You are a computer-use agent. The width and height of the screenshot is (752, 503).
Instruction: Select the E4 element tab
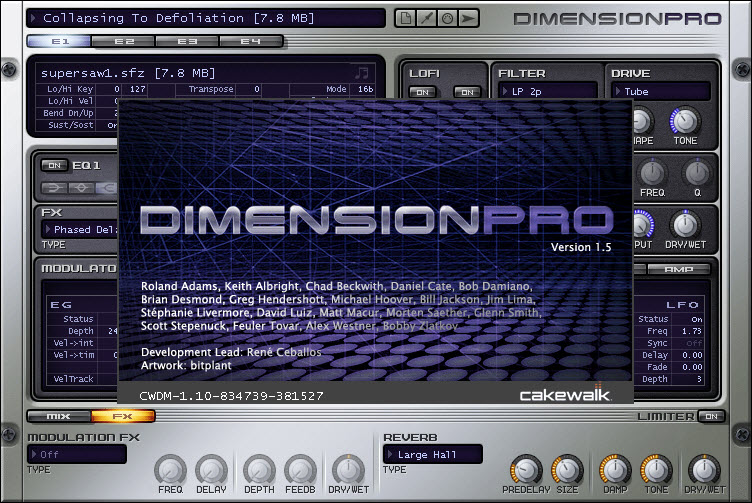[251, 41]
